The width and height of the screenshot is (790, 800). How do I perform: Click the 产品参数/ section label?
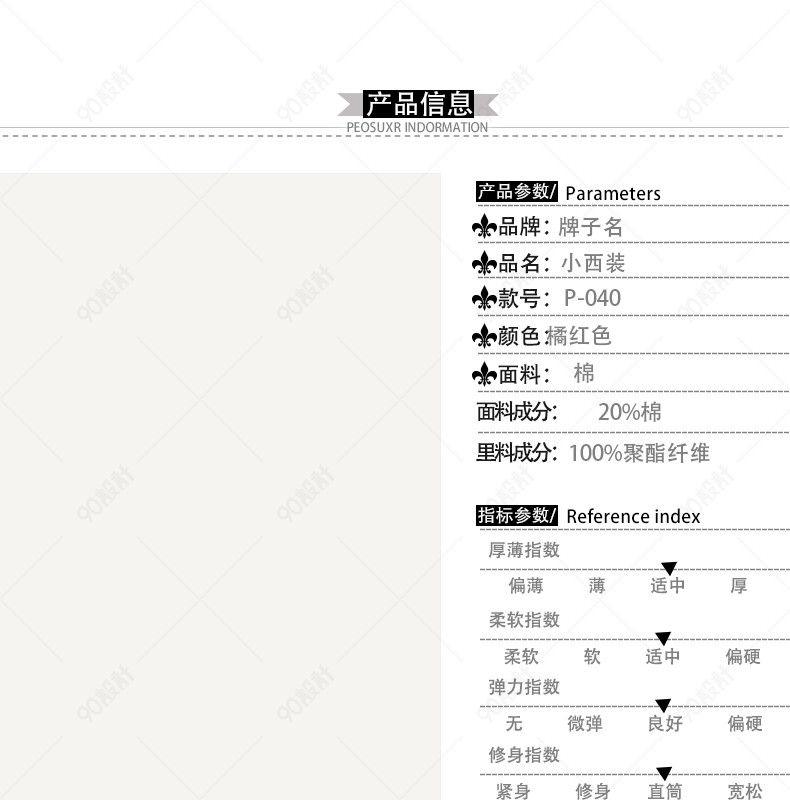click(517, 192)
